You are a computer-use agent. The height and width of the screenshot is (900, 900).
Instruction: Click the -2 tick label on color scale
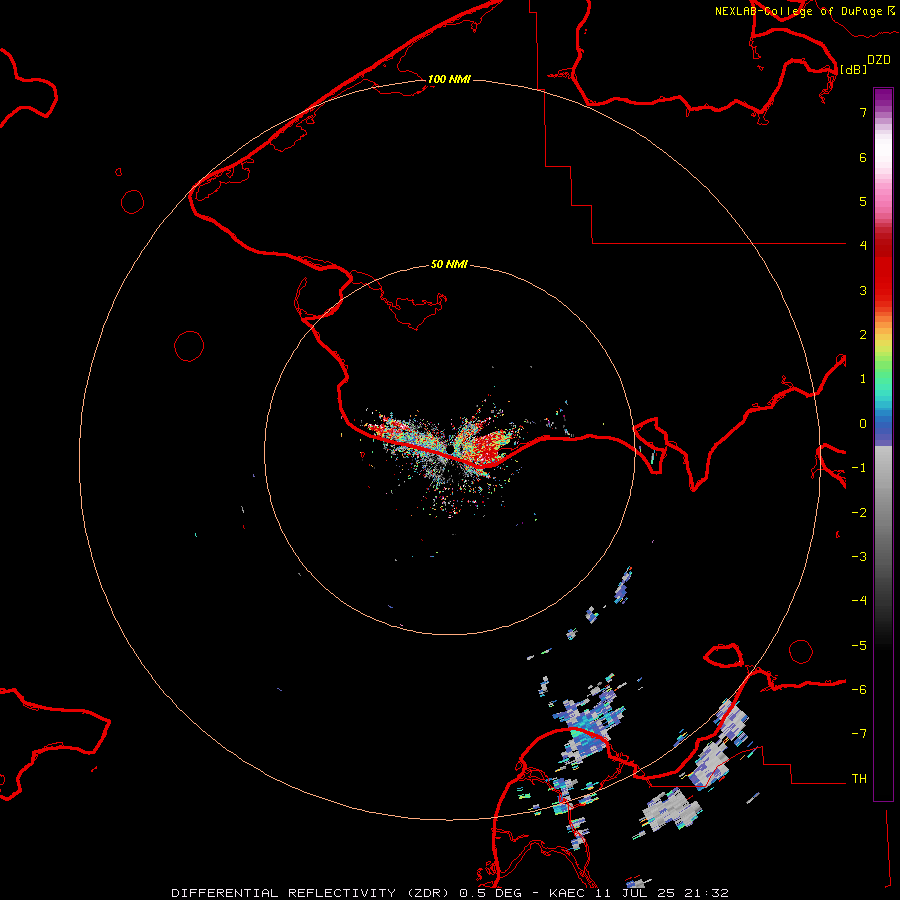(x=859, y=512)
